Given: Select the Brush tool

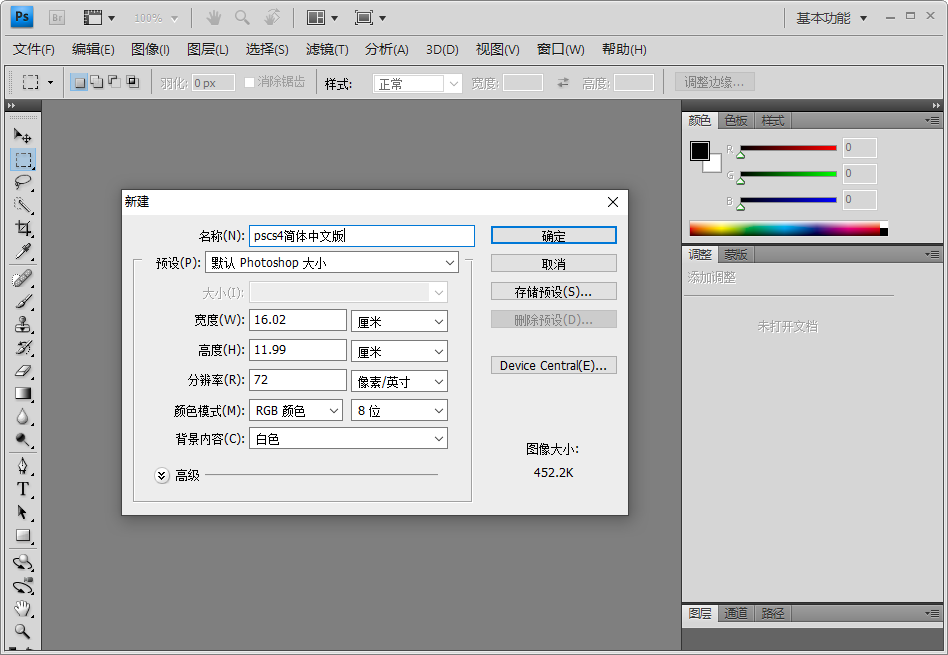Looking at the screenshot, I should [23, 301].
